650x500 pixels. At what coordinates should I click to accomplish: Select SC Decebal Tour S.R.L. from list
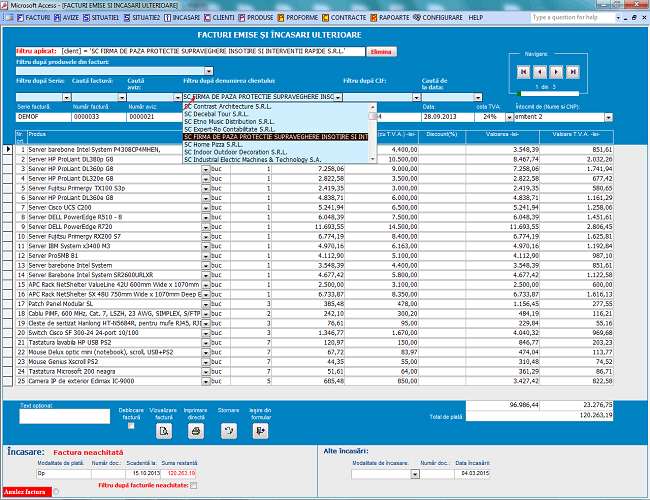tap(276, 114)
